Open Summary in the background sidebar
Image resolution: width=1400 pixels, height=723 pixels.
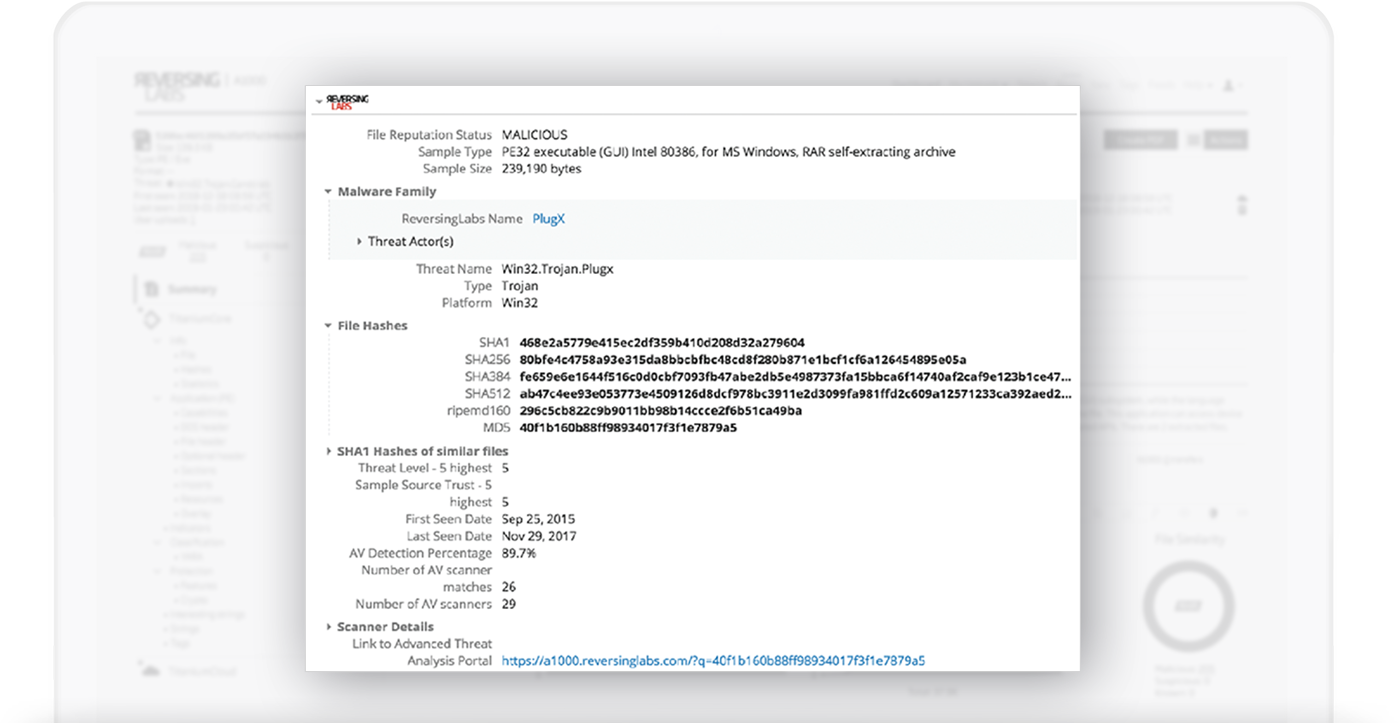coord(191,290)
